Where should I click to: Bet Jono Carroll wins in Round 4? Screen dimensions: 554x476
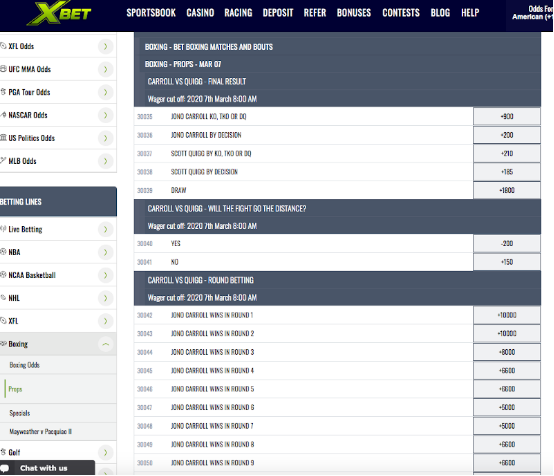(507, 370)
